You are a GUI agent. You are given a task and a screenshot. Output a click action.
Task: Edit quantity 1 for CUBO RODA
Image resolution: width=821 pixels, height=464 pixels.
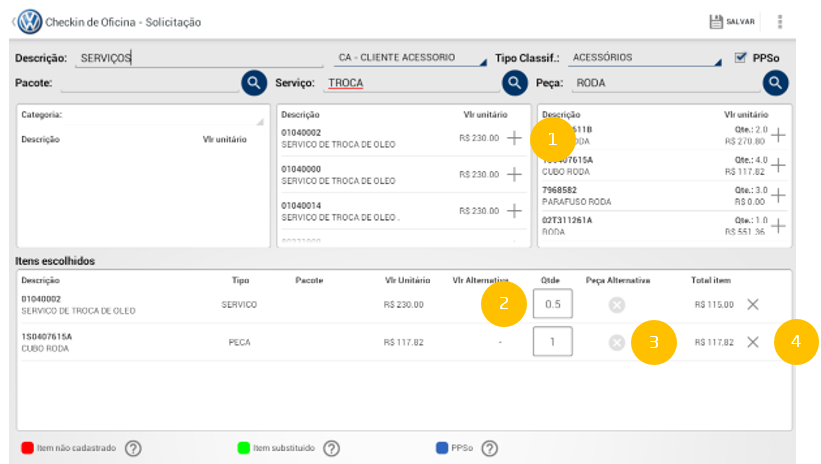pyautogui.click(x=552, y=341)
